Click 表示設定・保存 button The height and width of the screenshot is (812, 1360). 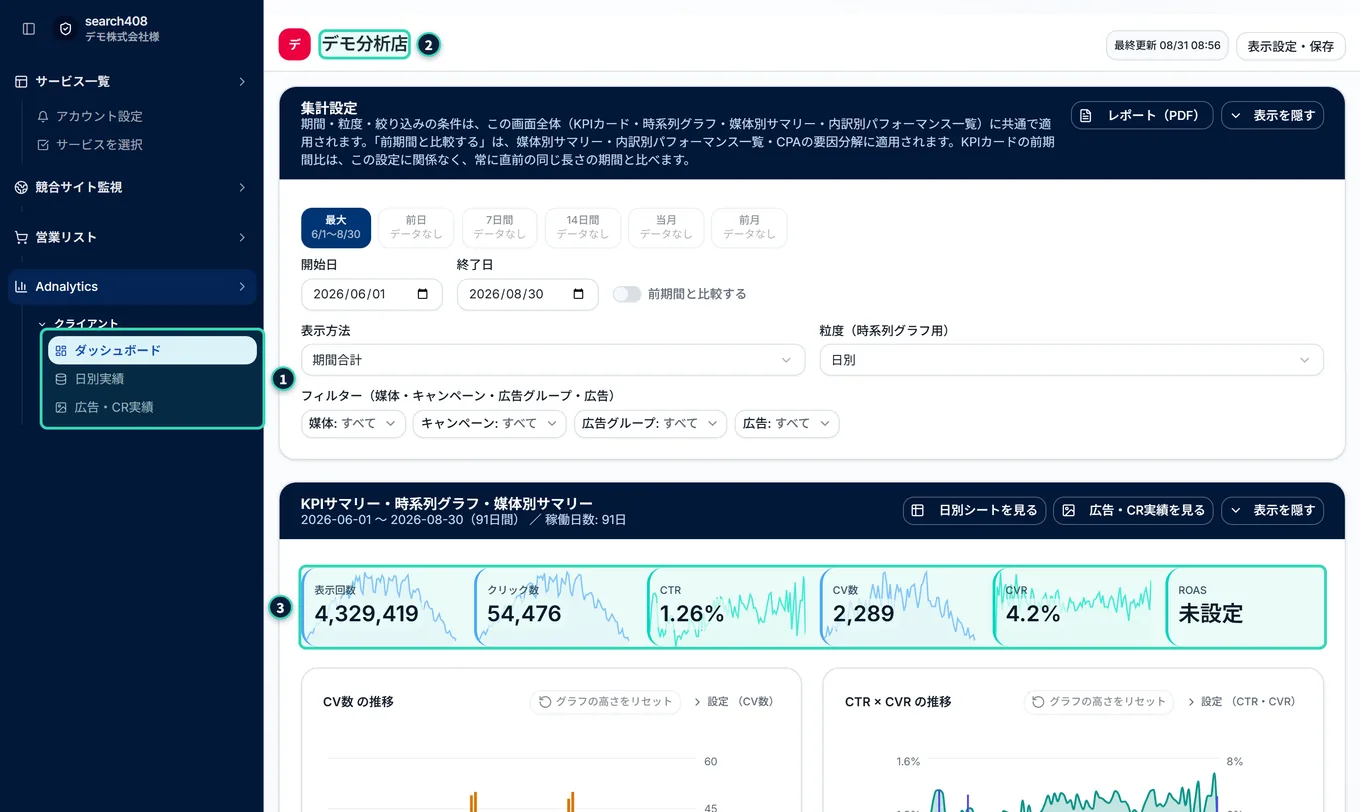[x=1290, y=46]
